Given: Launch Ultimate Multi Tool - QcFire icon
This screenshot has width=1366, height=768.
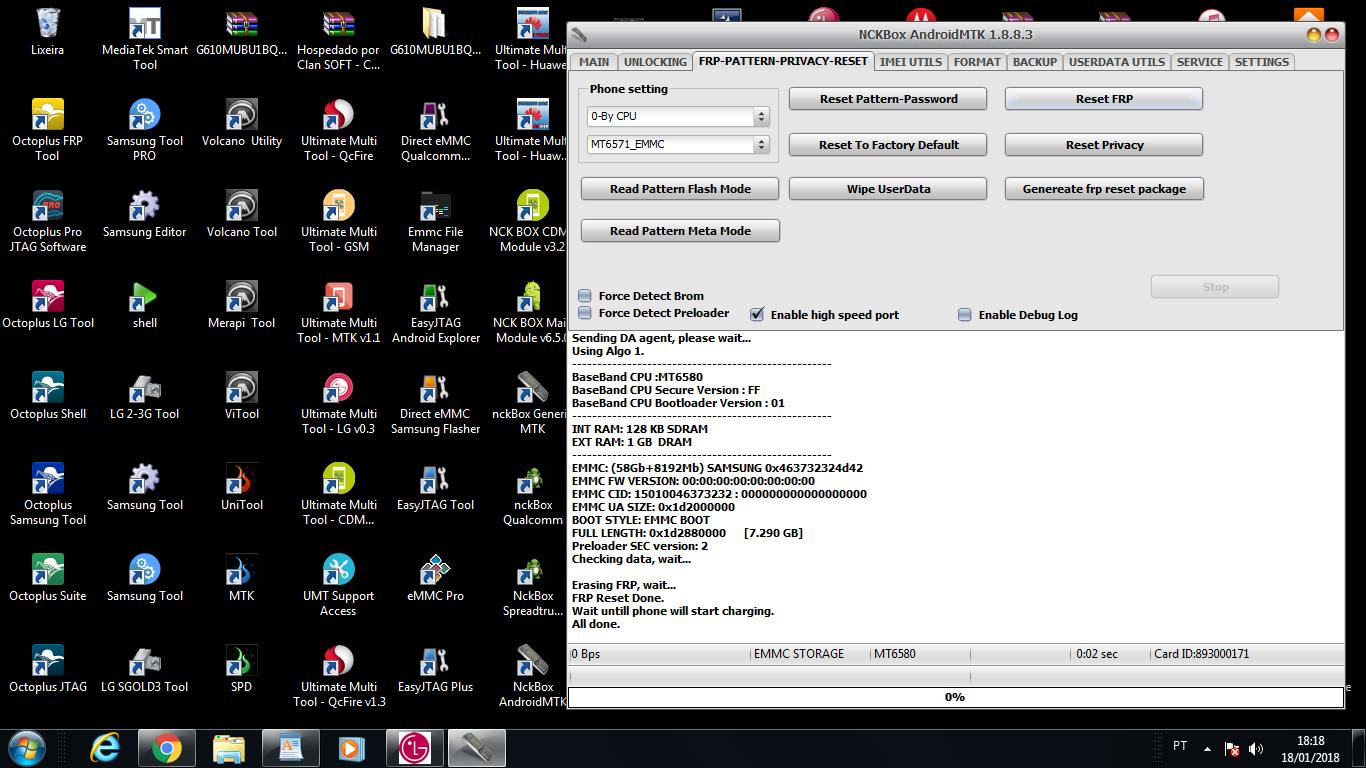Looking at the screenshot, I should pos(339,129).
